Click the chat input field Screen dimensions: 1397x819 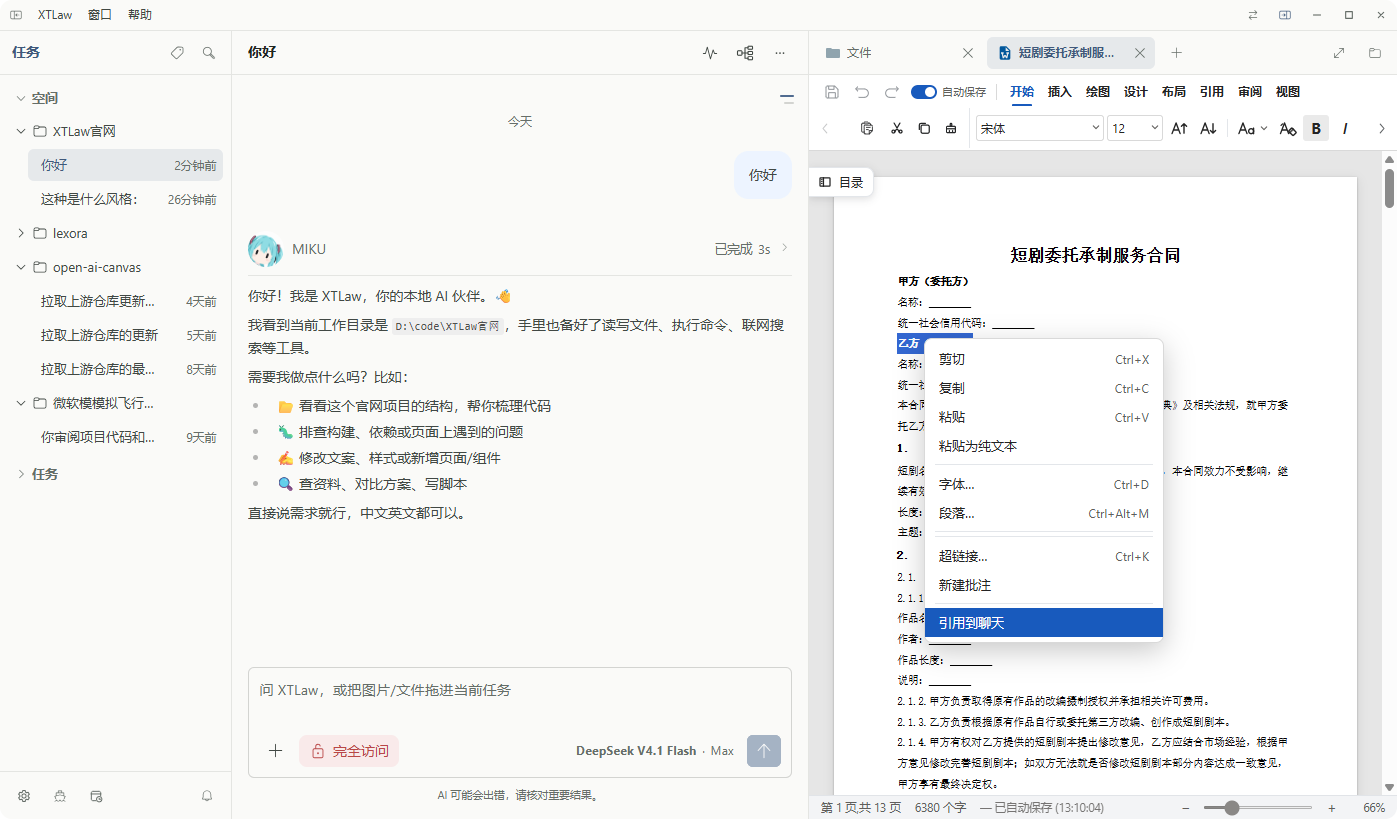(x=520, y=690)
